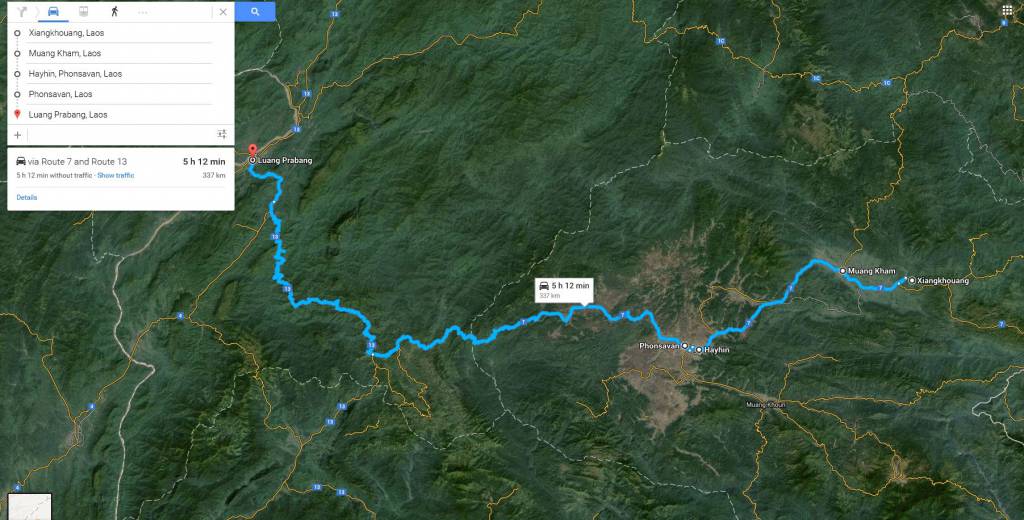Click the Phonsavan, Laos waypoint field
Viewport: 1024px width, 520px height.
[x=120, y=94]
